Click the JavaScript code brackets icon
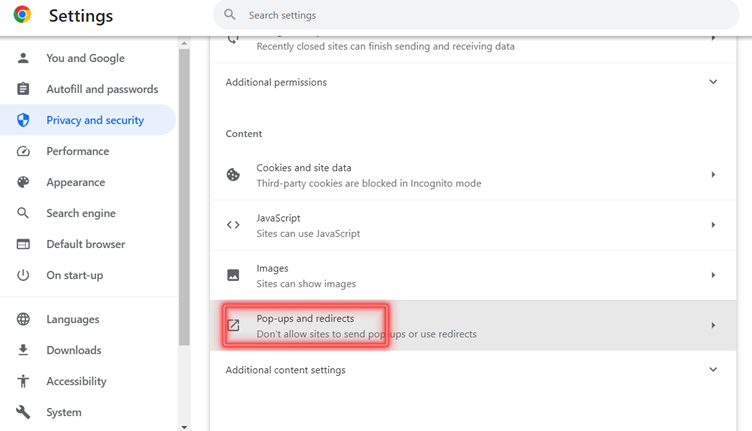 point(233,225)
